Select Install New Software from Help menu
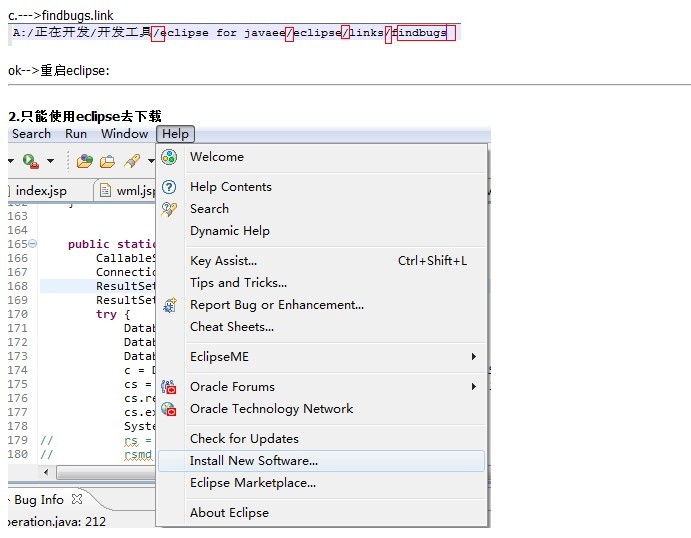The image size is (691, 538). 254,461
